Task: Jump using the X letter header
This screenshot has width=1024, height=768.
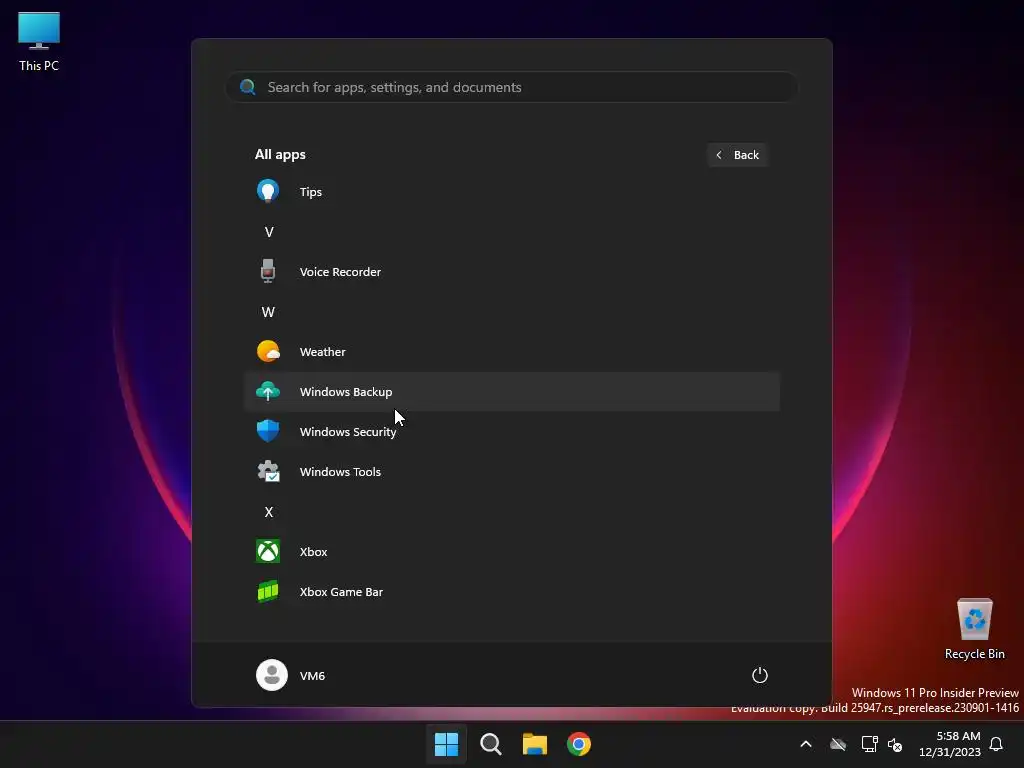Action: click(268, 512)
